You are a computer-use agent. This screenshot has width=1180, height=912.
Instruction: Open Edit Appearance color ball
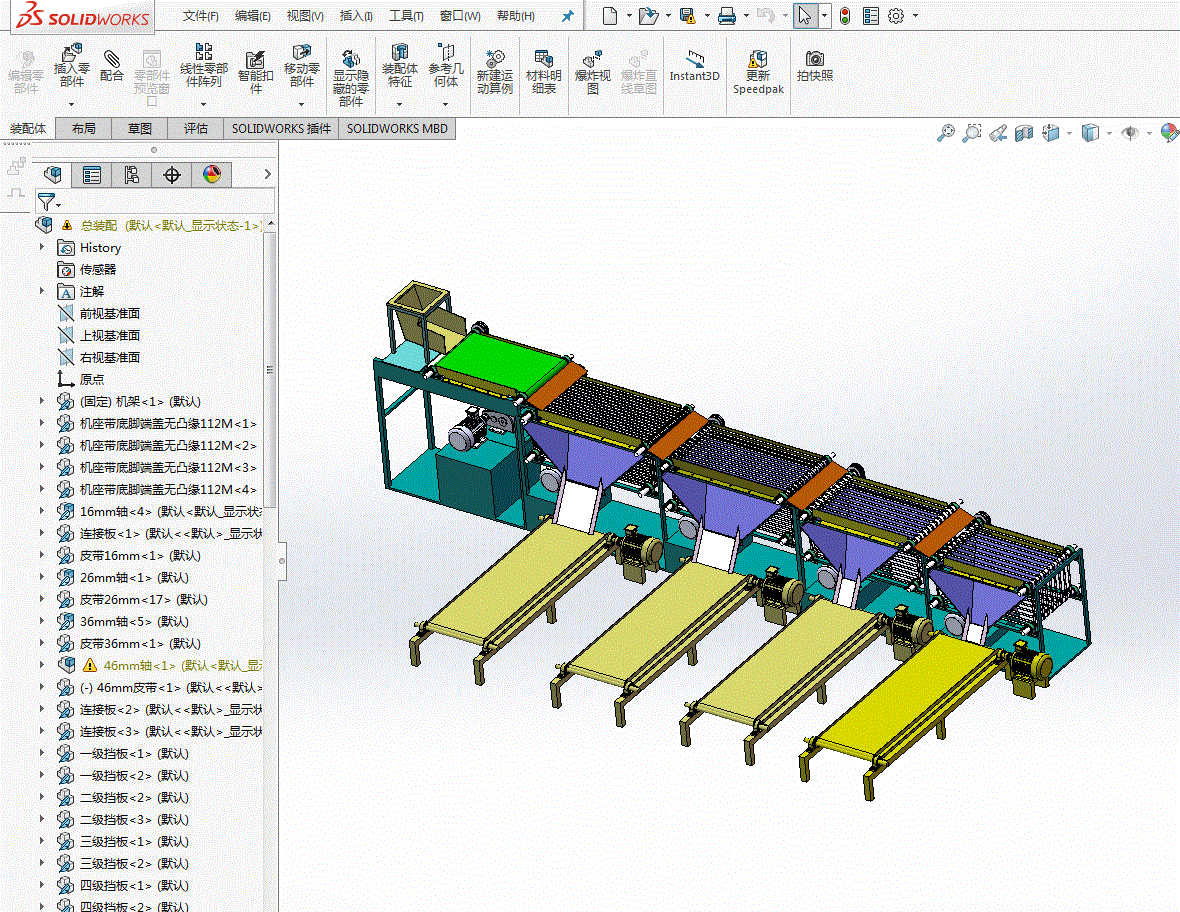1169,133
